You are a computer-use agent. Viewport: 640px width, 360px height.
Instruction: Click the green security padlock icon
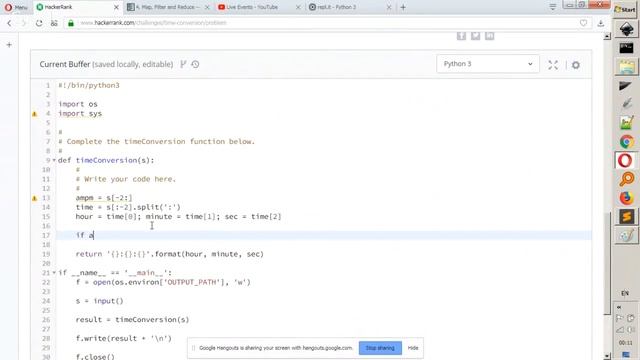point(71,23)
